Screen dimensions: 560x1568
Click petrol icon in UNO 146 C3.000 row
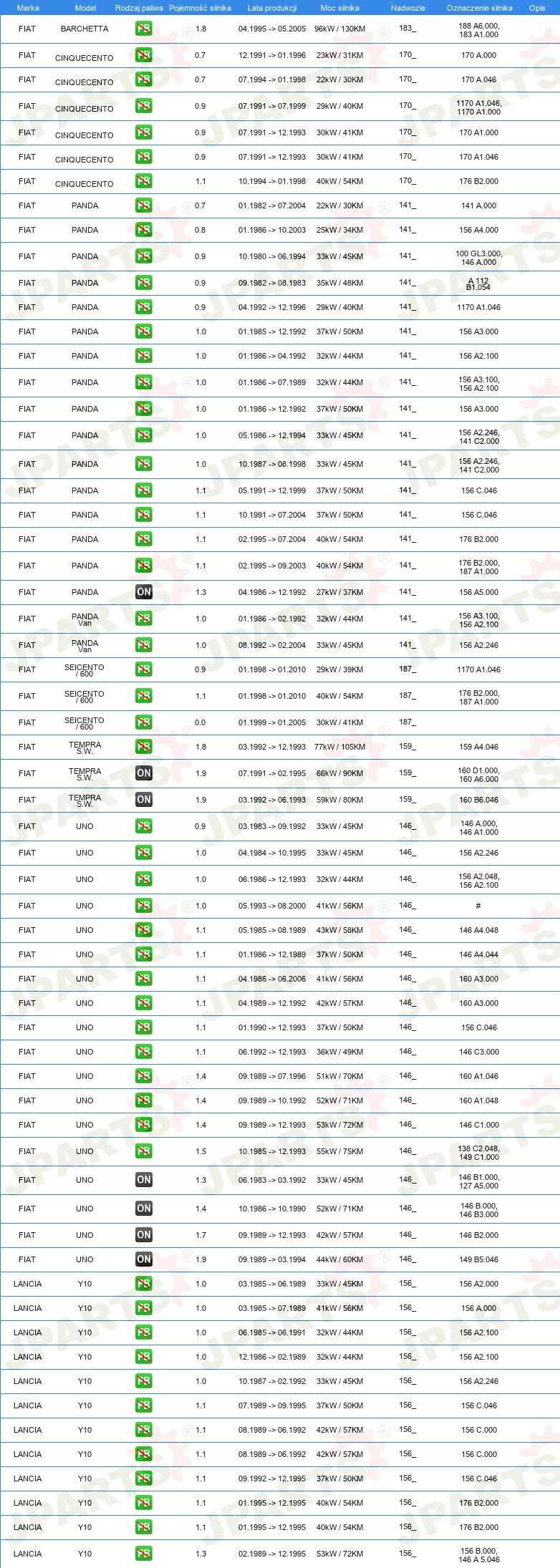(x=143, y=1052)
